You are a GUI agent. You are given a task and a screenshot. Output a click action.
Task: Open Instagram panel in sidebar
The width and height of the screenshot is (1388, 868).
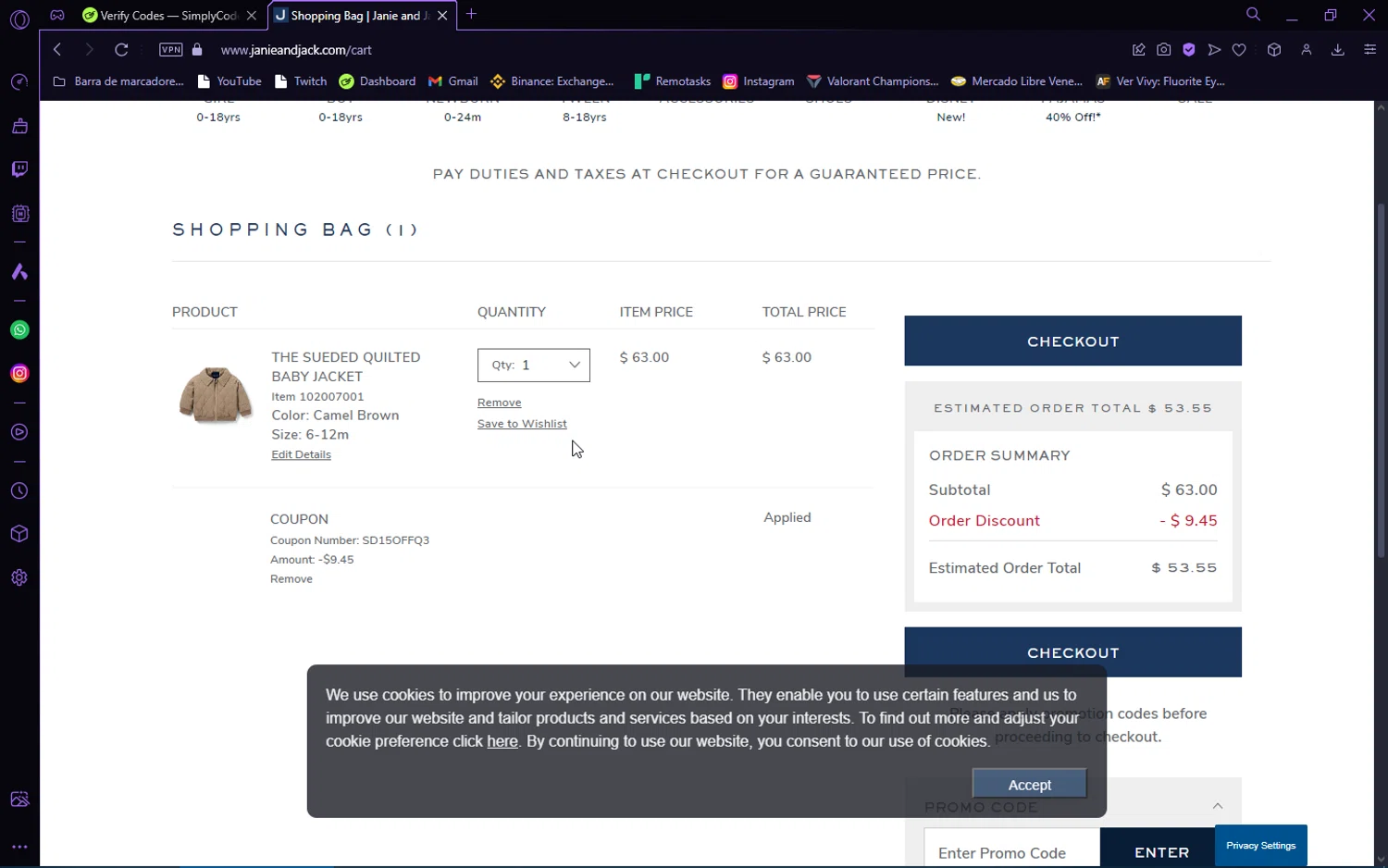click(x=19, y=374)
